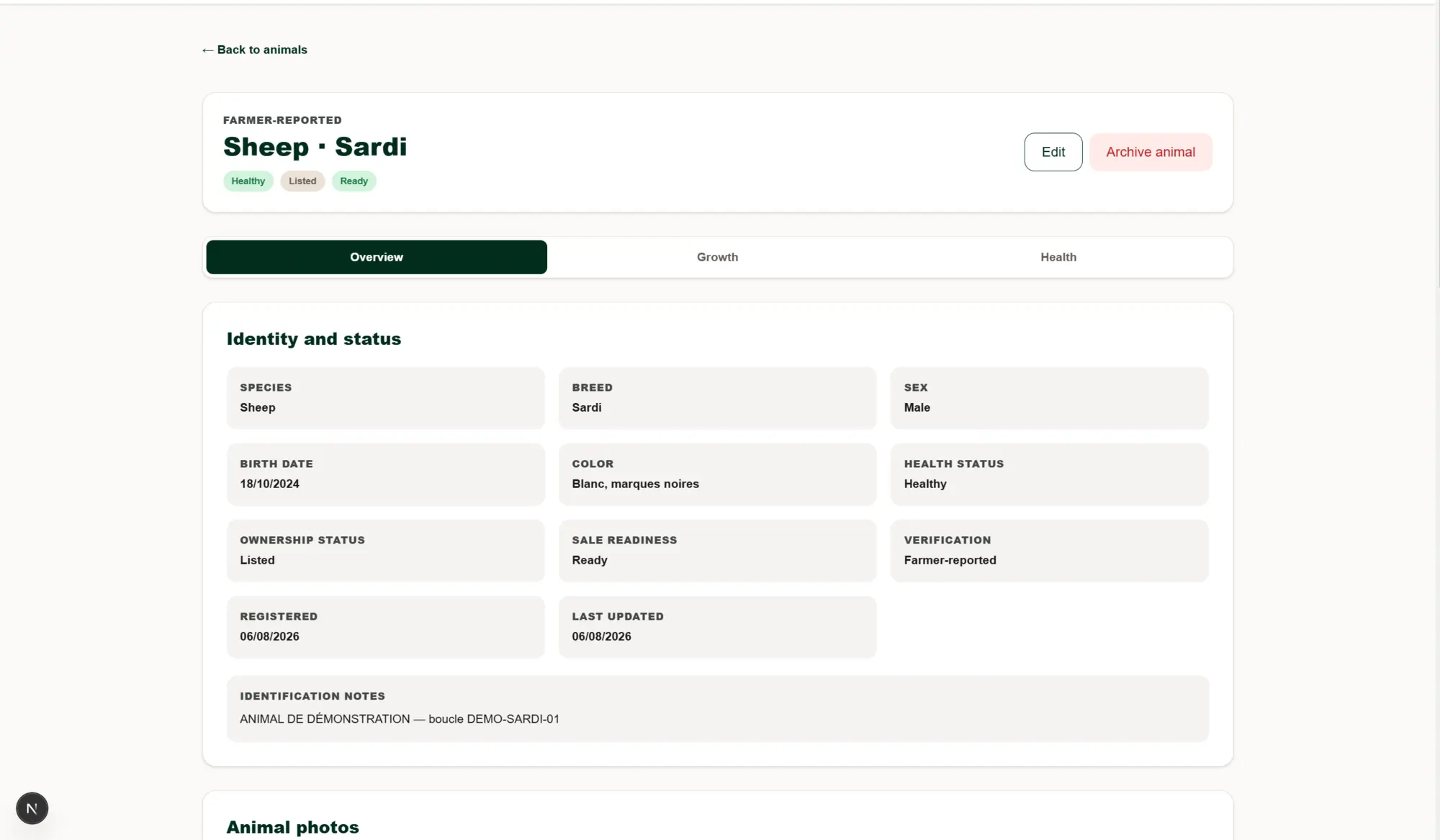Image resolution: width=1440 pixels, height=840 pixels.
Task: Click the Edit button
Action: pyautogui.click(x=1053, y=152)
